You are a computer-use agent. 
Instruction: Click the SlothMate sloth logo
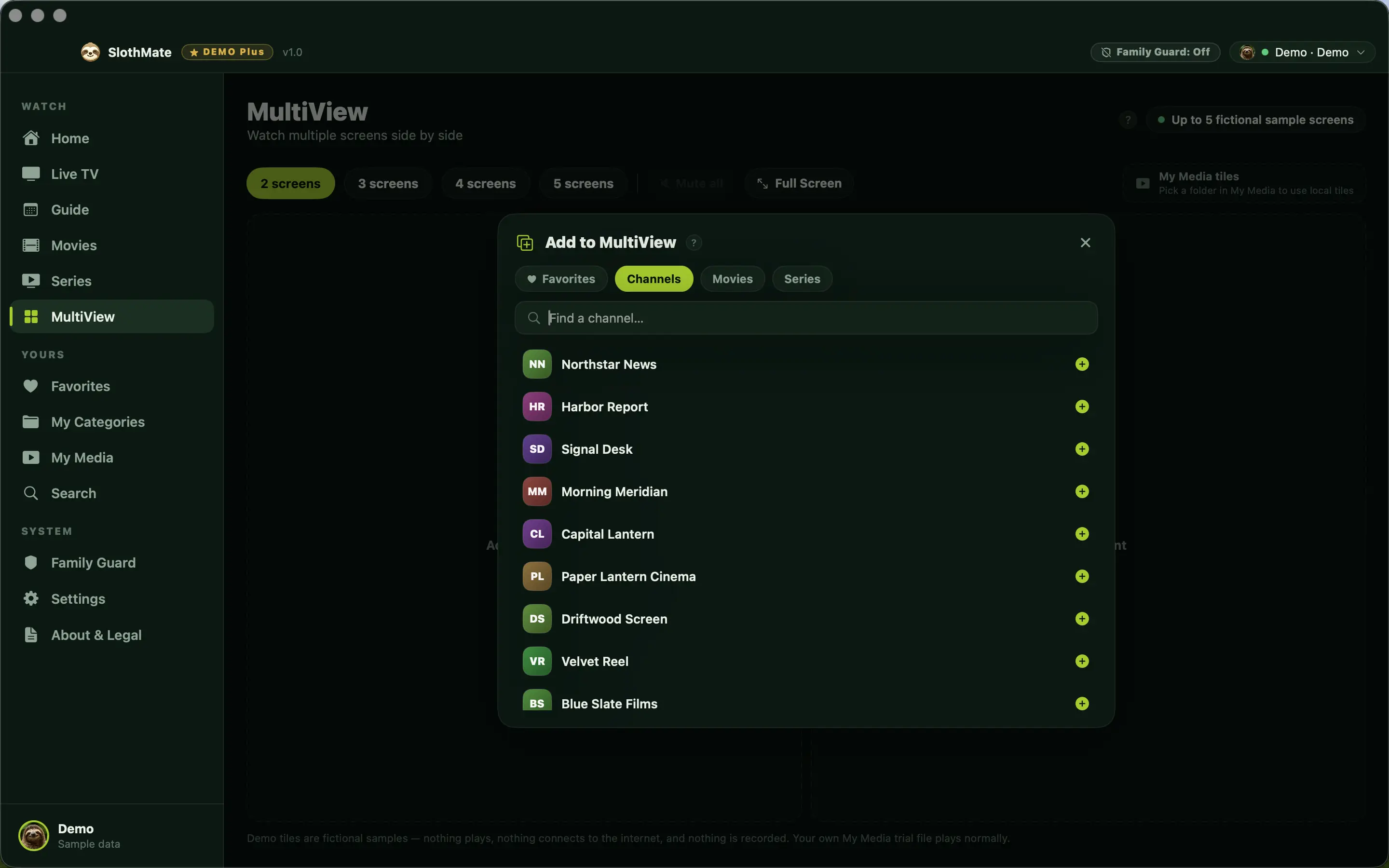click(x=90, y=52)
